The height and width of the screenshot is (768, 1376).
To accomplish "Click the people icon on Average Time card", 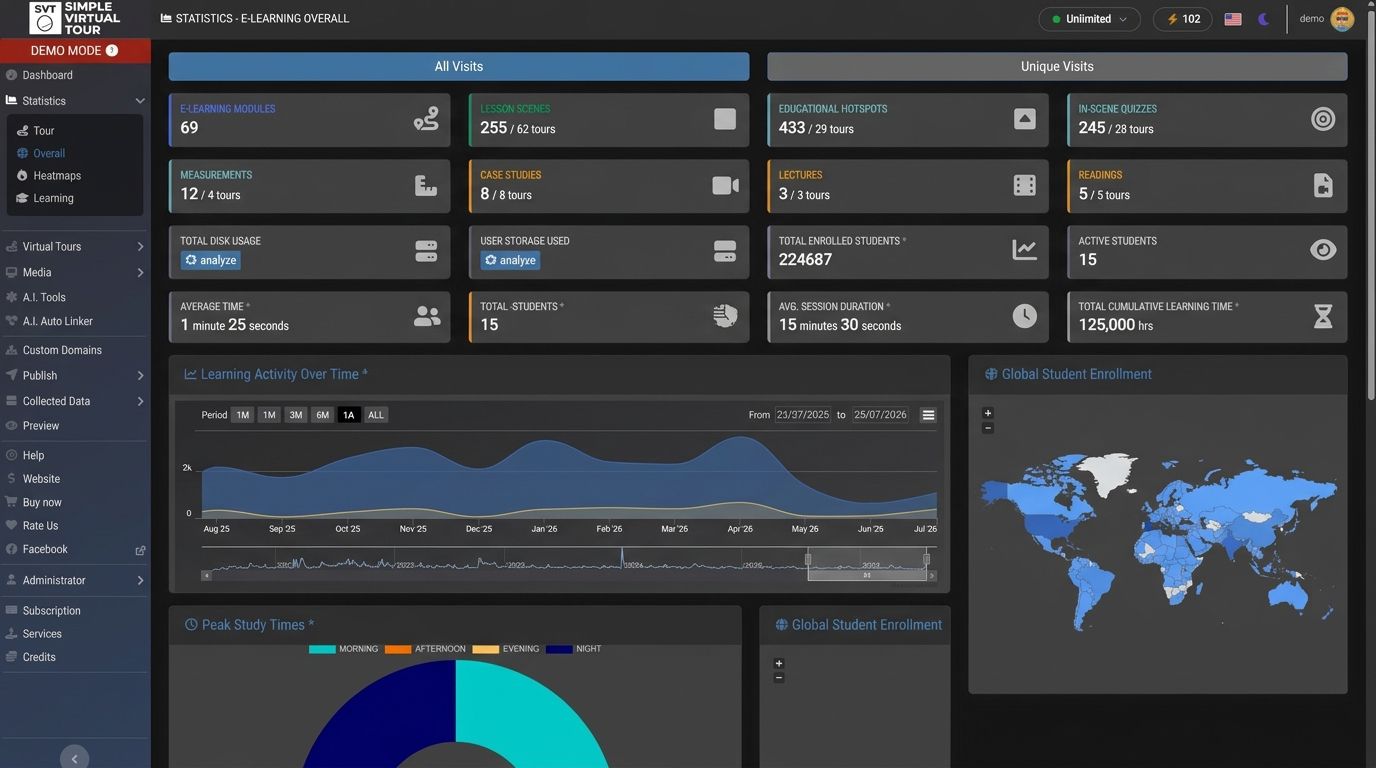I will tap(427, 316).
